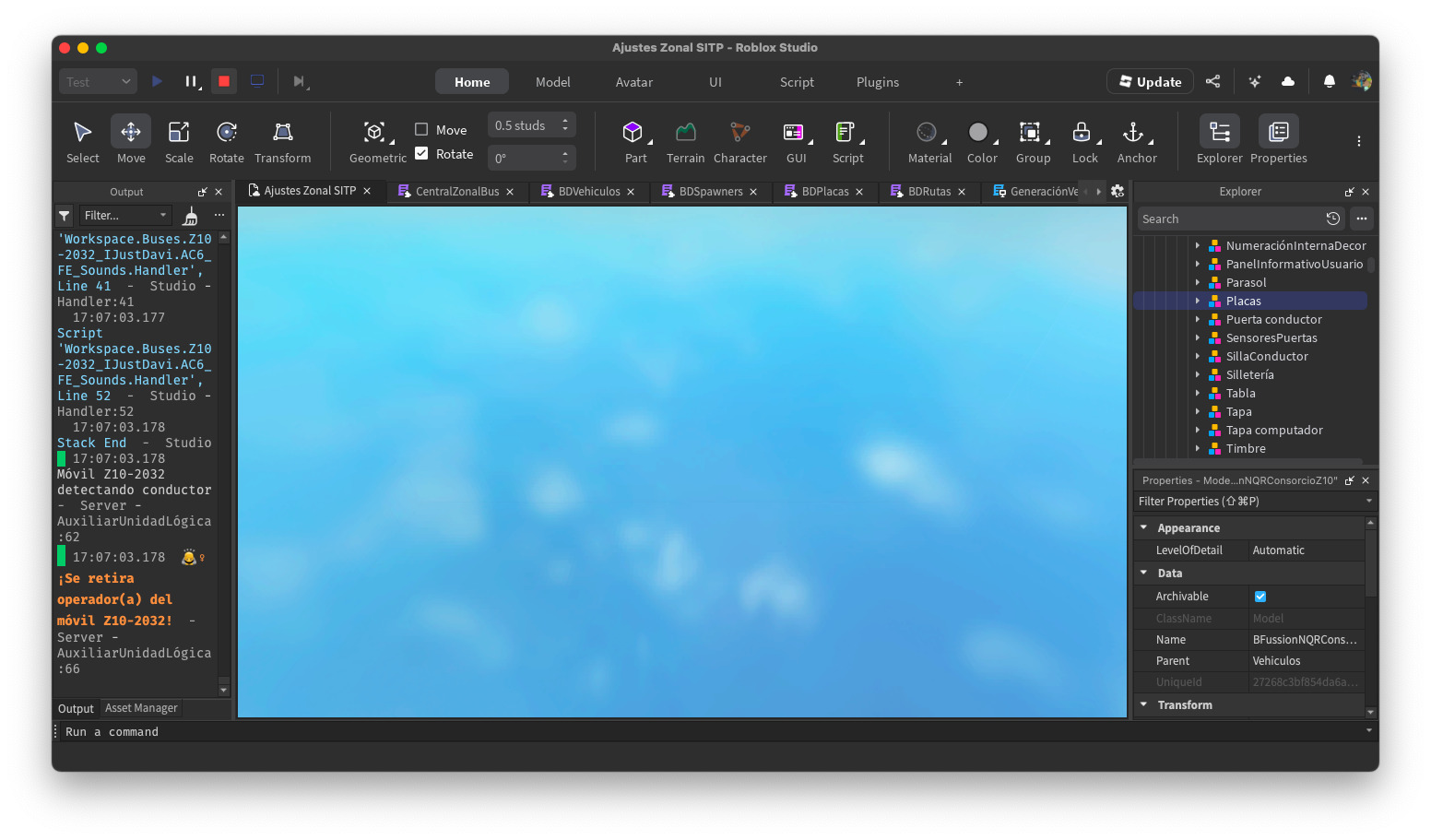This screenshot has width=1431, height=840.
Task: Click the Run a command bar
Action: pos(710,731)
